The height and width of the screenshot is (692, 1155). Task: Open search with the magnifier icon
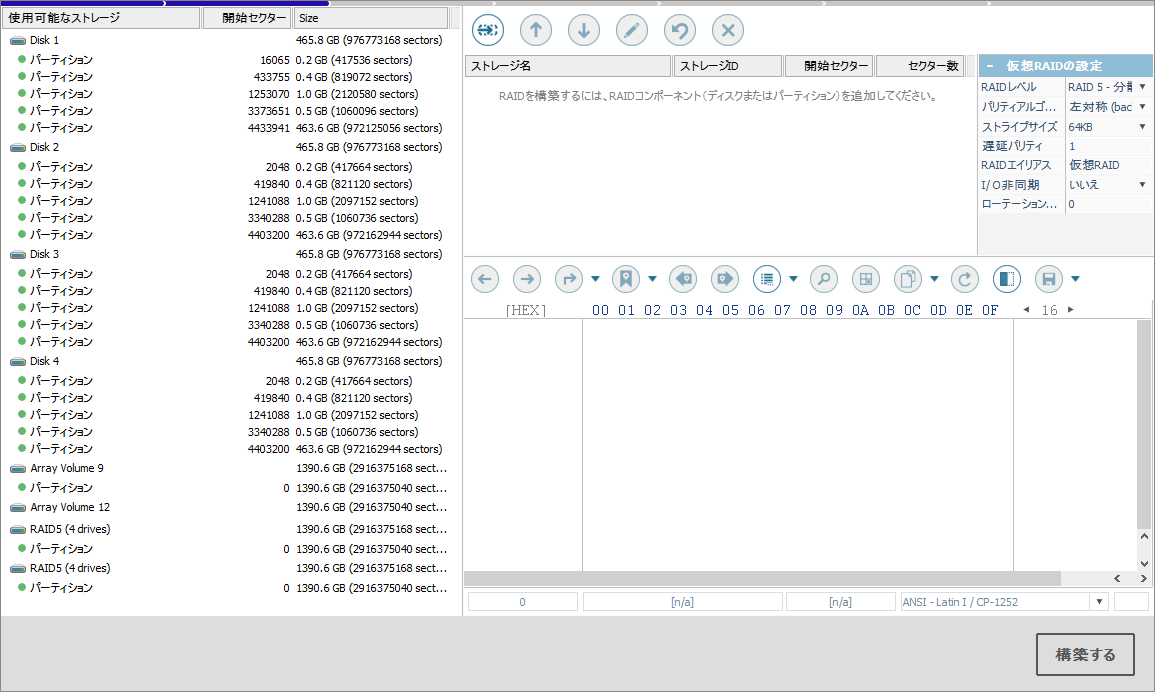(x=824, y=279)
